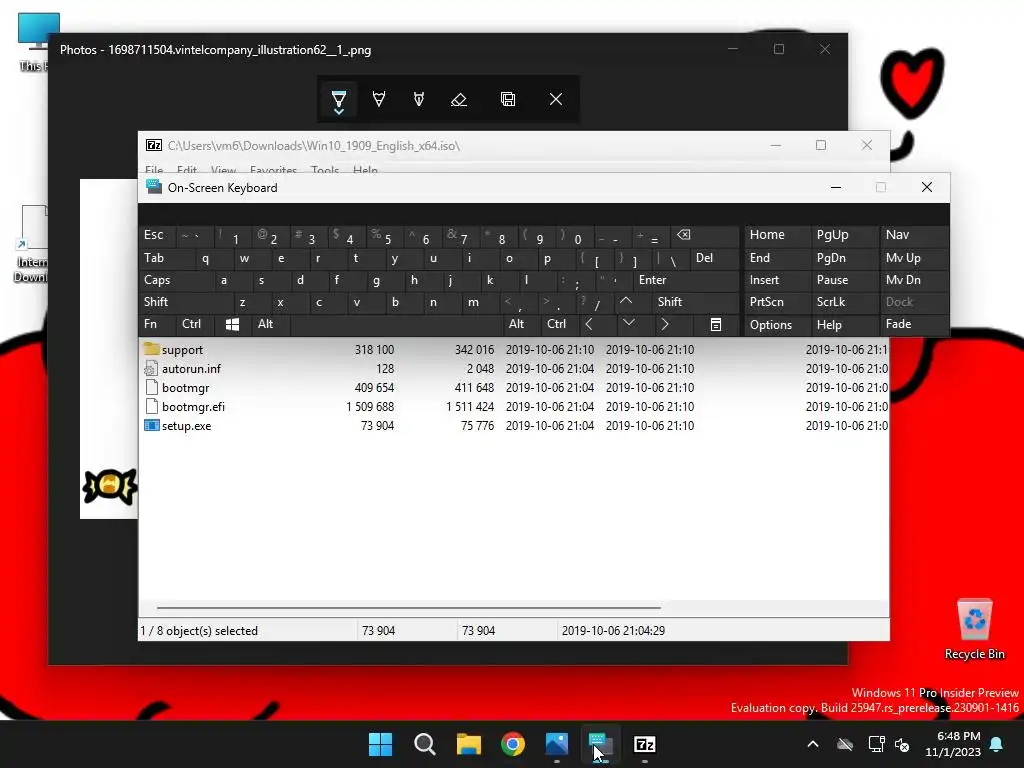Open Google Chrome from taskbar
Viewport: 1024px width, 768px height.
click(x=513, y=744)
